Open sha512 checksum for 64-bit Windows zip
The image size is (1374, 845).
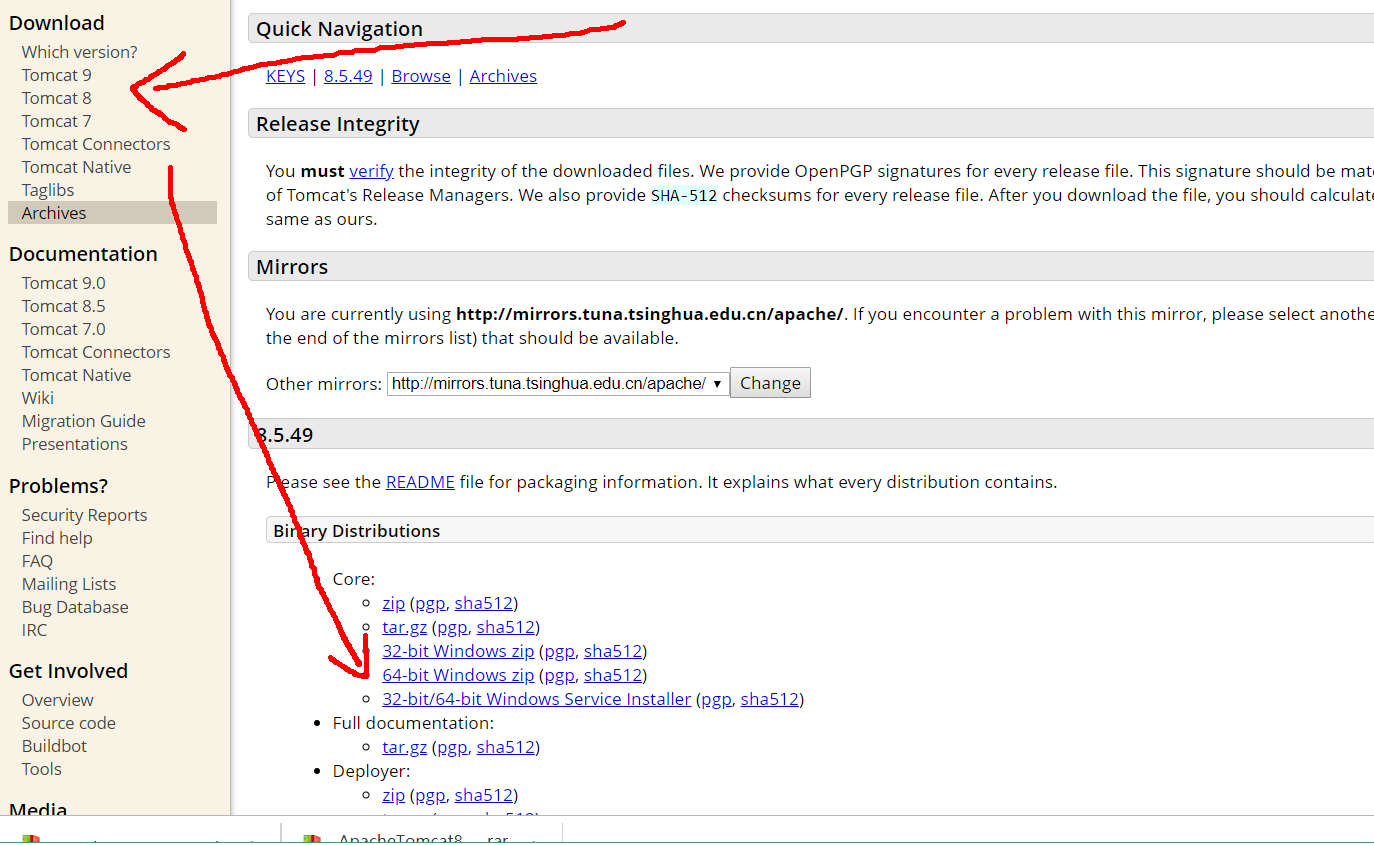click(x=613, y=675)
